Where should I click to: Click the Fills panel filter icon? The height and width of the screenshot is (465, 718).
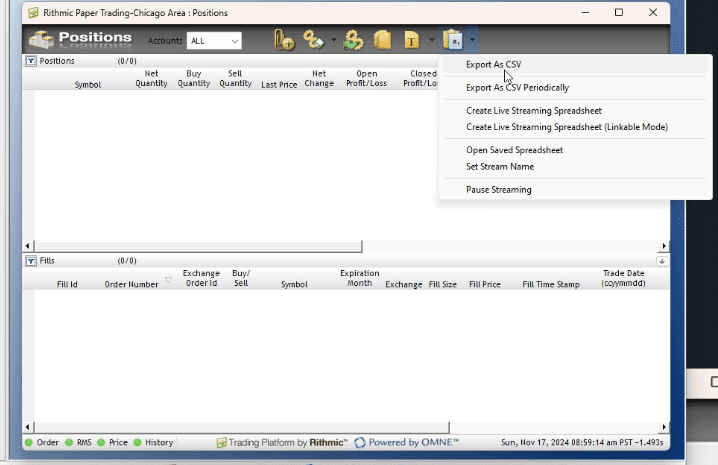[x=29, y=260]
